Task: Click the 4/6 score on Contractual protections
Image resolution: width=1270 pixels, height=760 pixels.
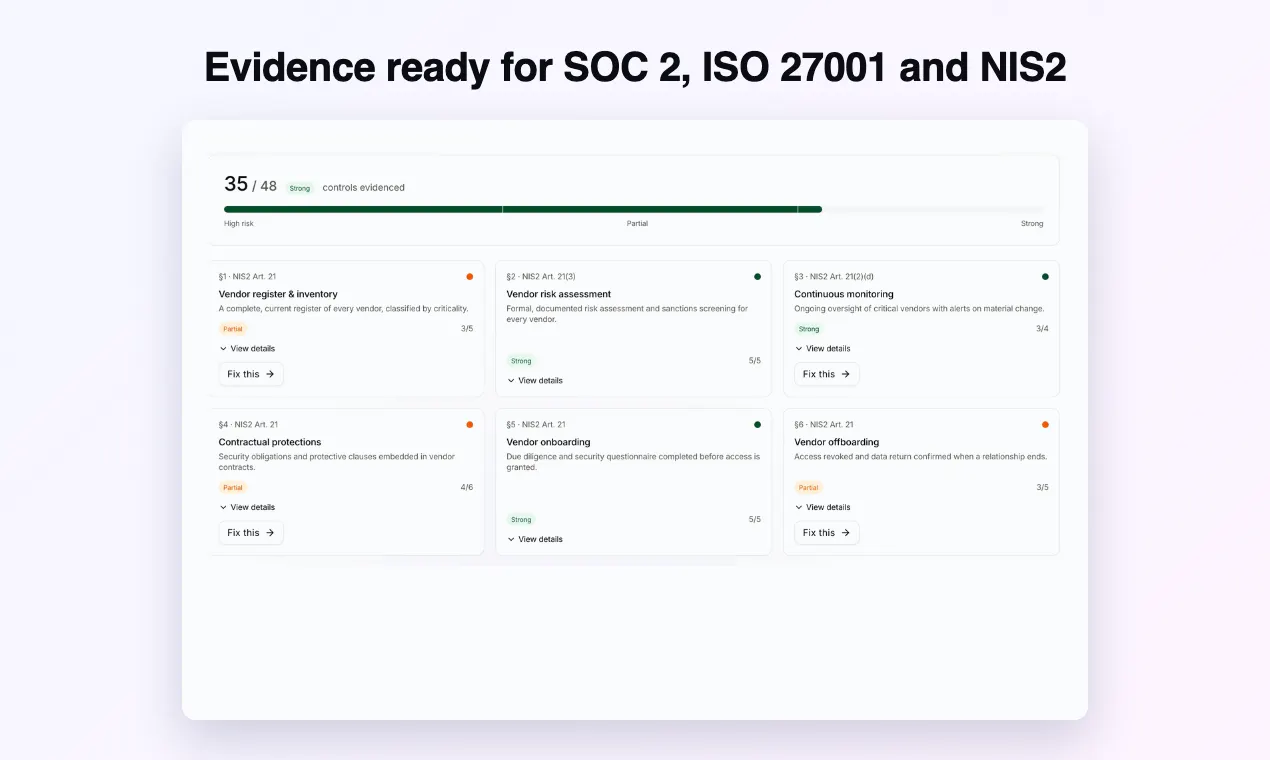Action: 467,488
